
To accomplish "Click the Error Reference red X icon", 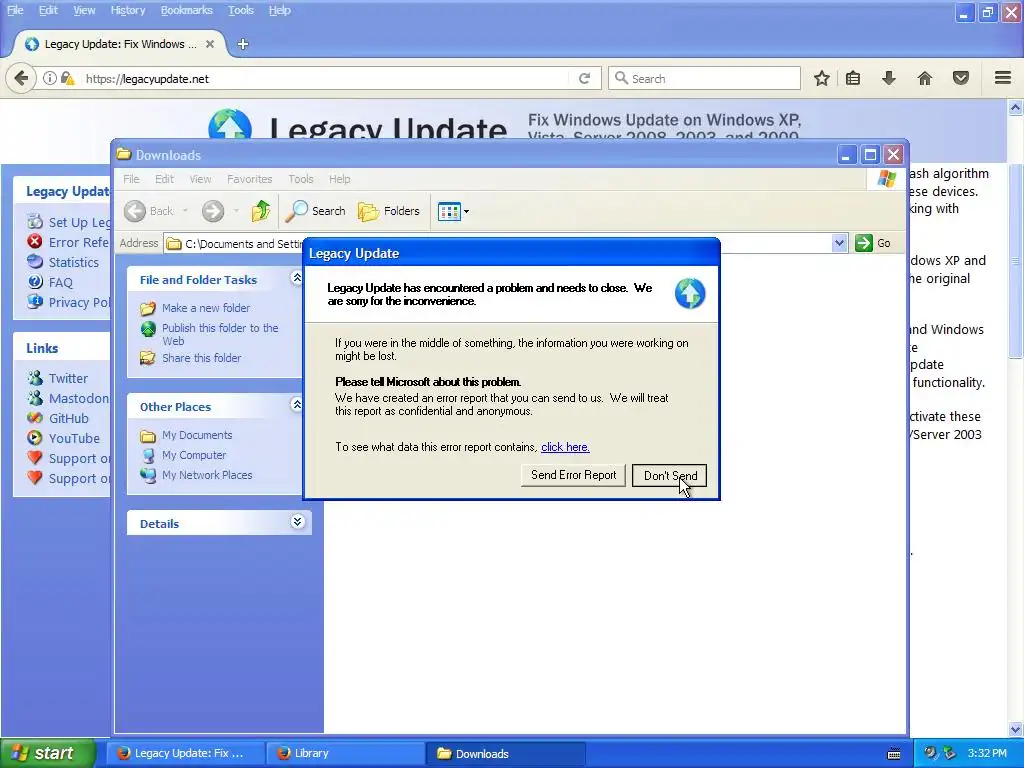I will point(35,242).
